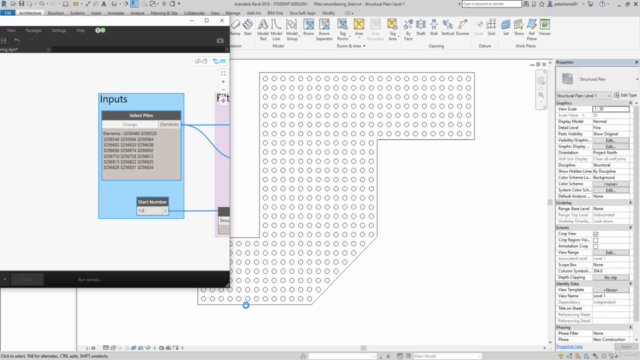Choose the Area tool
Screen dimensions: 640x360
[x=359, y=27]
